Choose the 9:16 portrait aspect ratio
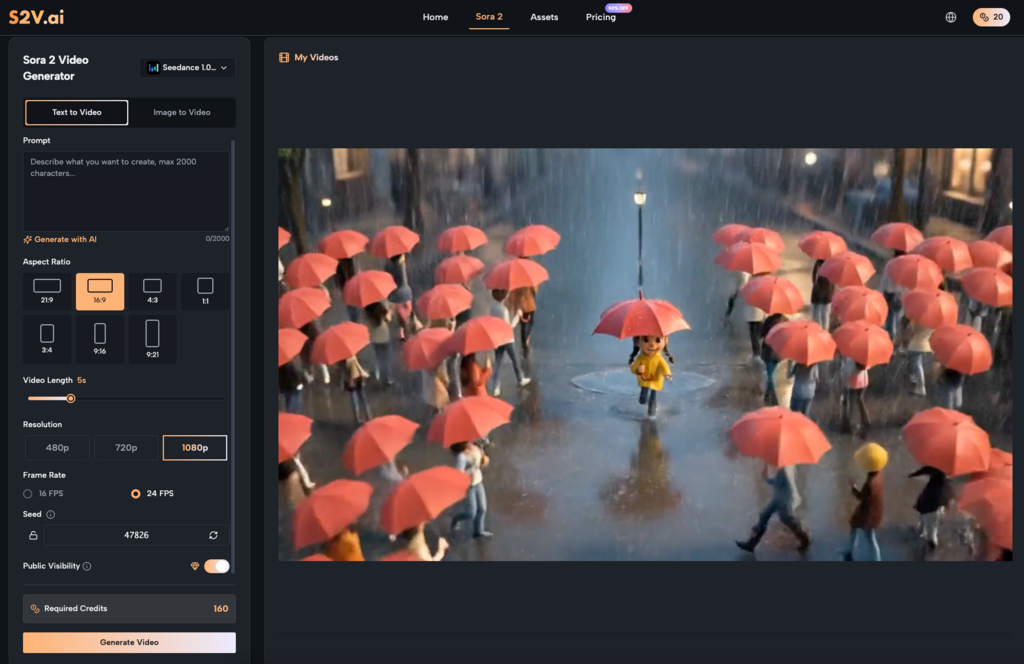The width and height of the screenshot is (1024, 664). point(100,339)
